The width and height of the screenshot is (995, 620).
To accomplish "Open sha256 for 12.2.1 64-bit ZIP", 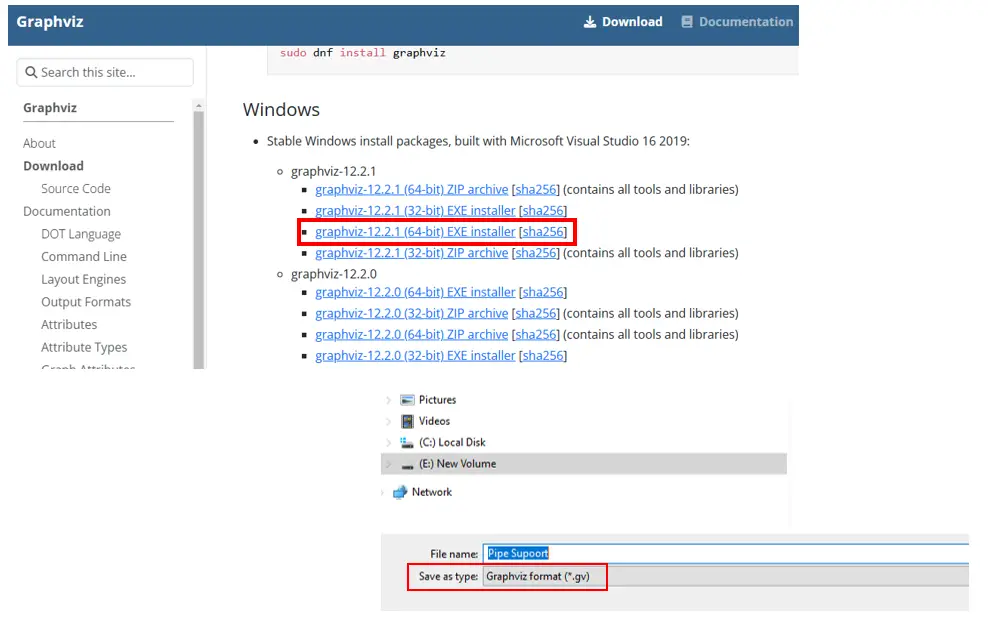I will [536, 190].
